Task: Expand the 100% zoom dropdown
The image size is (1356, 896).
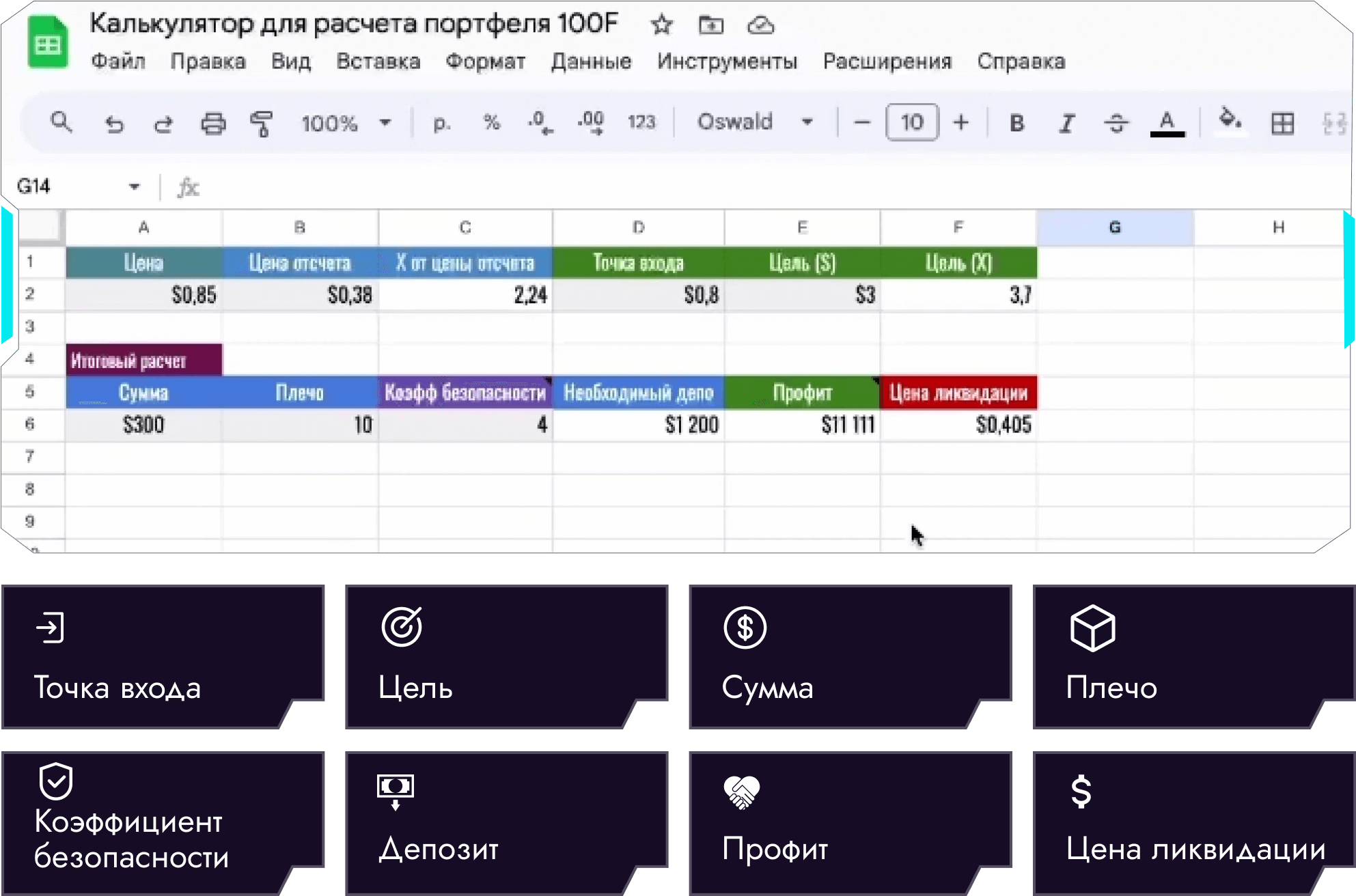Action: 385,123
